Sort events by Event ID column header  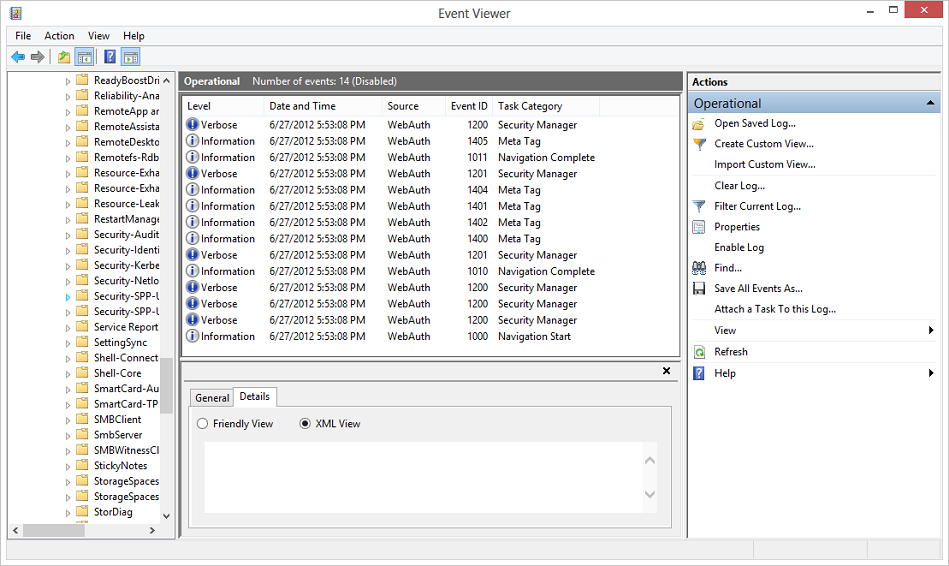click(469, 106)
